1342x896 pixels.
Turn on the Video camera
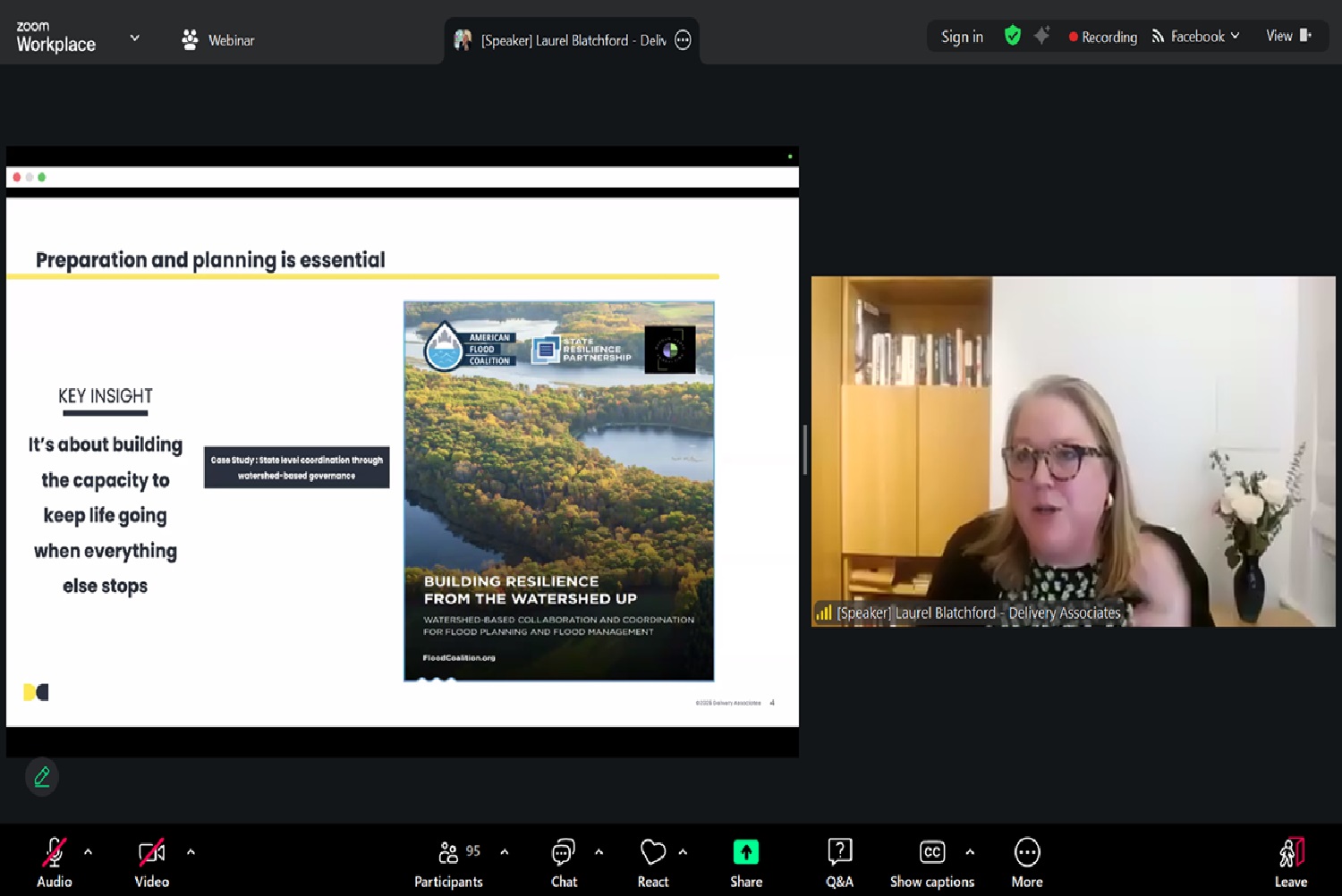[151, 863]
